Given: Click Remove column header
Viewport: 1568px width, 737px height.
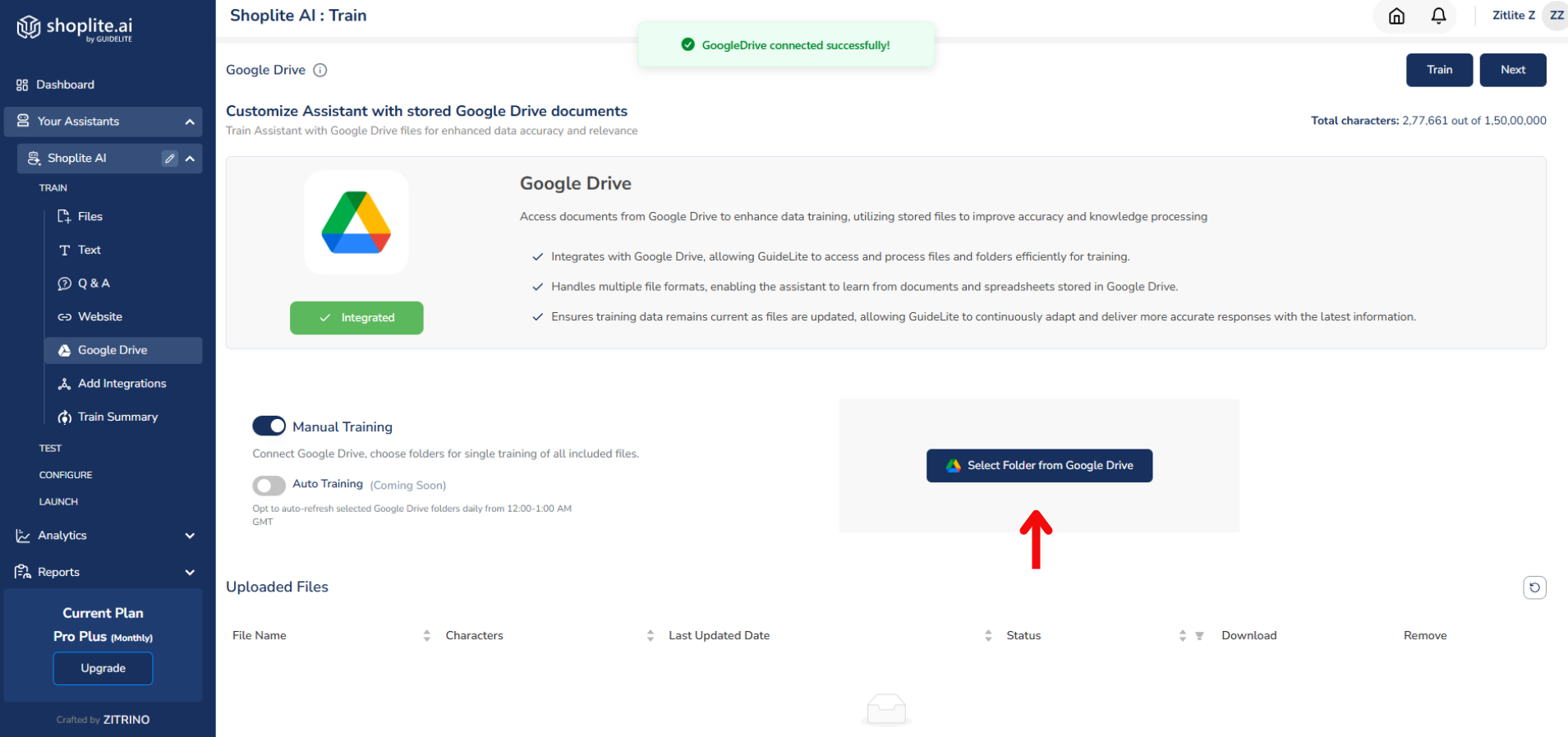Looking at the screenshot, I should tap(1425, 636).
